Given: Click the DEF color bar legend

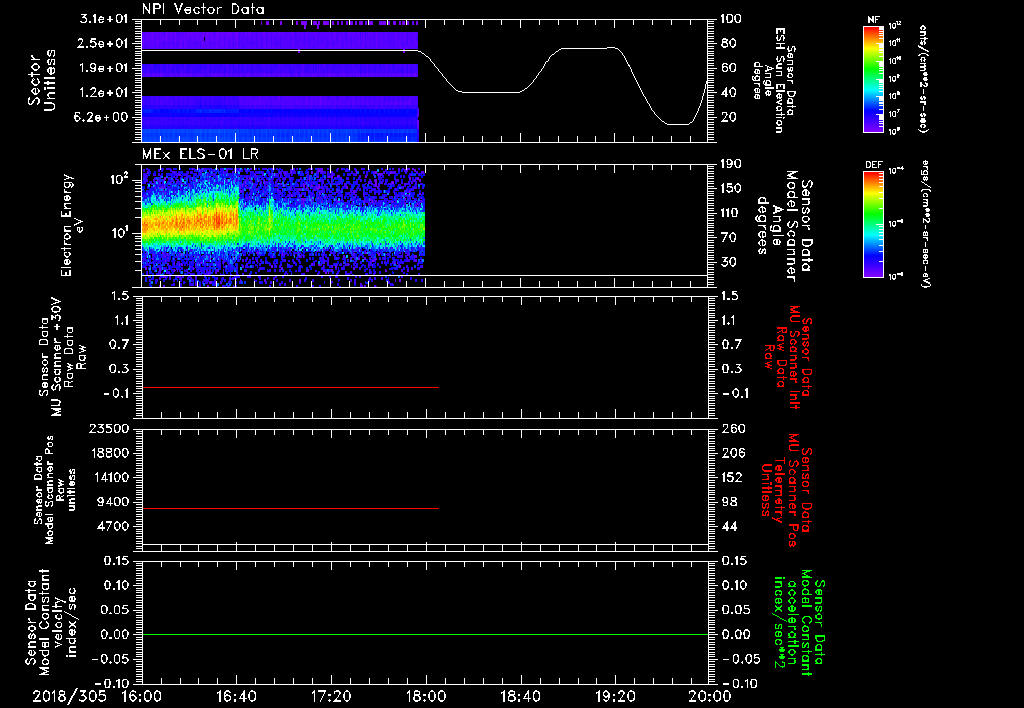Looking at the screenshot, I should point(873,224).
